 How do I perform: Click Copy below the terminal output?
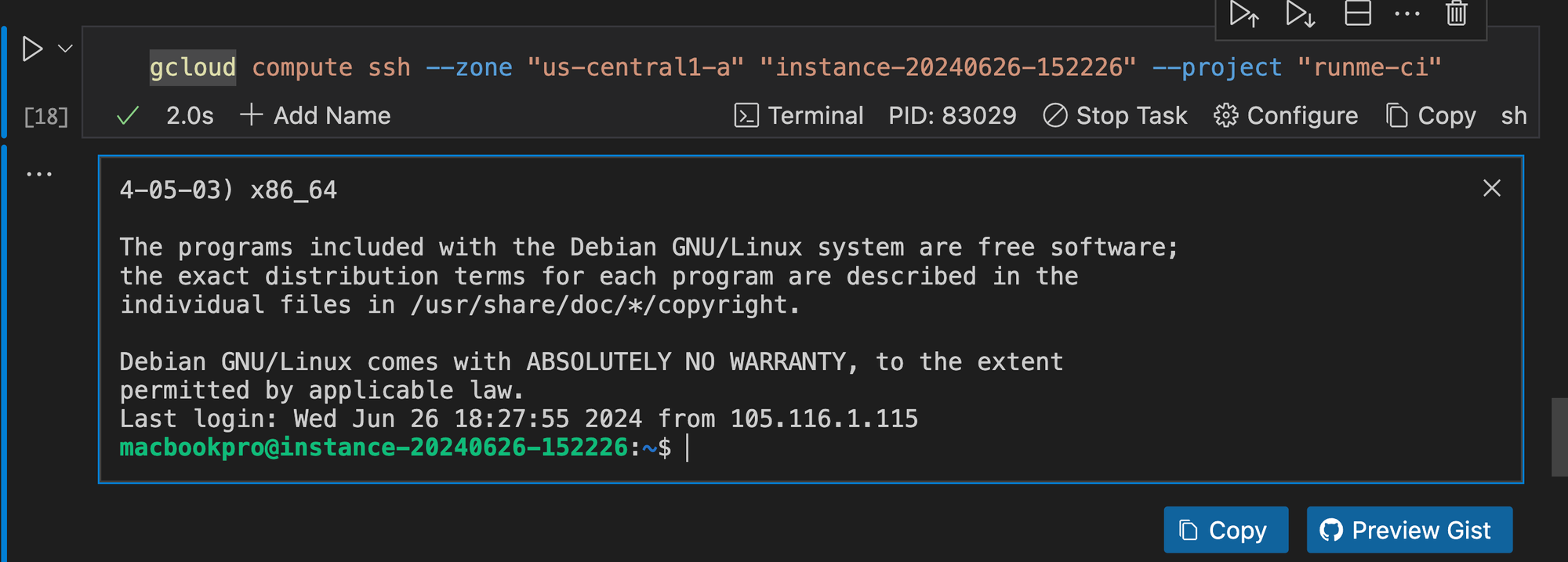point(1225,530)
